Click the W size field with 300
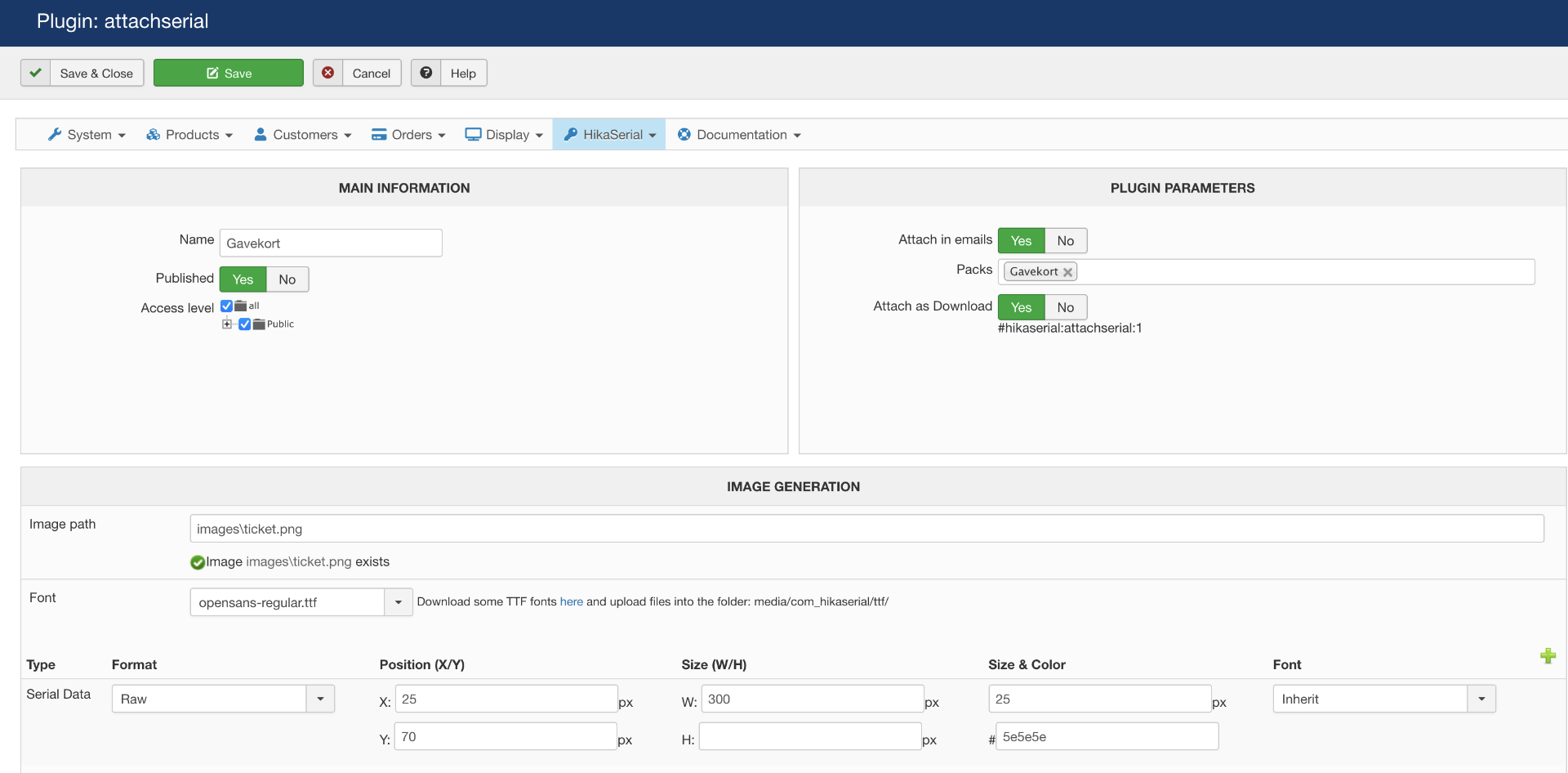This screenshot has width=1568, height=773. [813, 699]
